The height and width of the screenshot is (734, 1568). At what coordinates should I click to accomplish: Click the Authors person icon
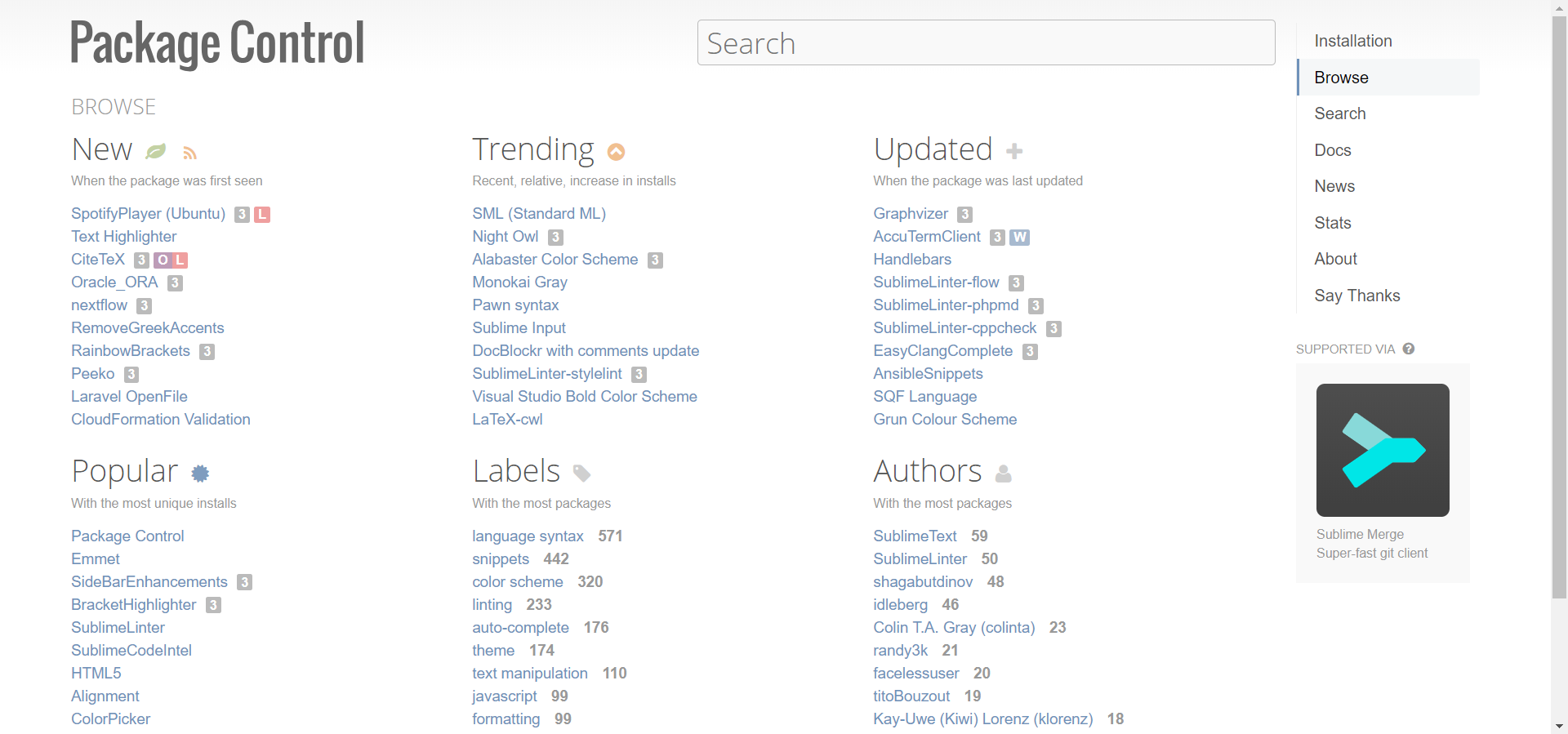1004,474
